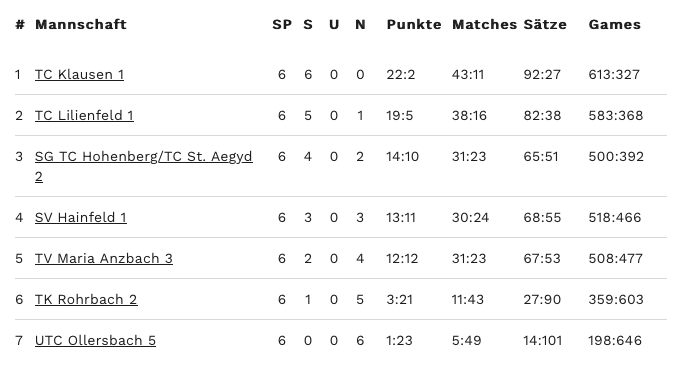Click the Sätze column header
This screenshot has width=674, height=370.
[545, 24]
